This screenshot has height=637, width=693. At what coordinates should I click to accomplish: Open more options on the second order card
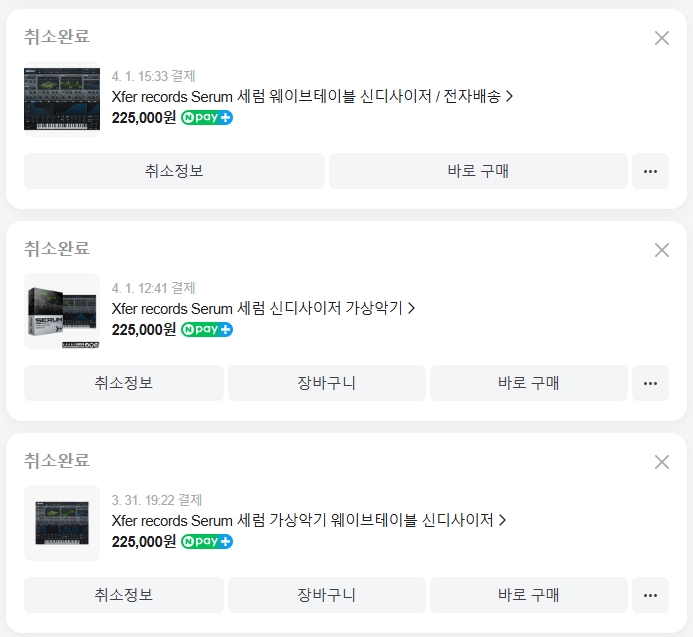pos(650,383)
